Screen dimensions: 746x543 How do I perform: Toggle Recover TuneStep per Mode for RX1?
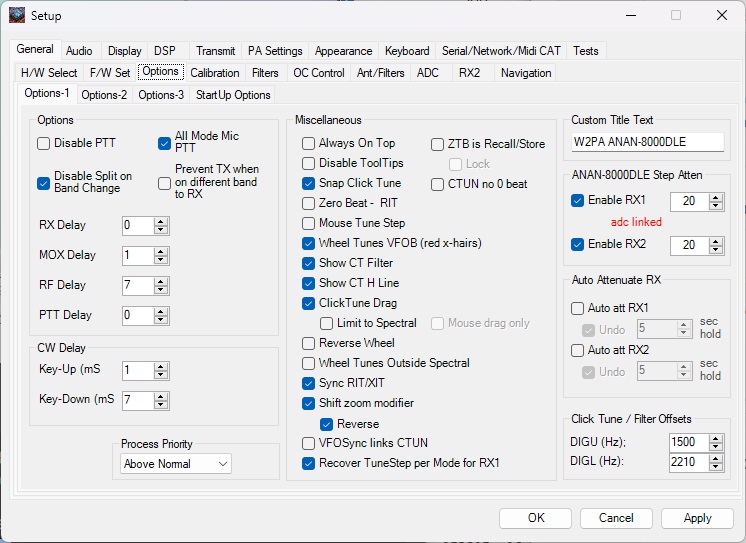click(308, 463)
